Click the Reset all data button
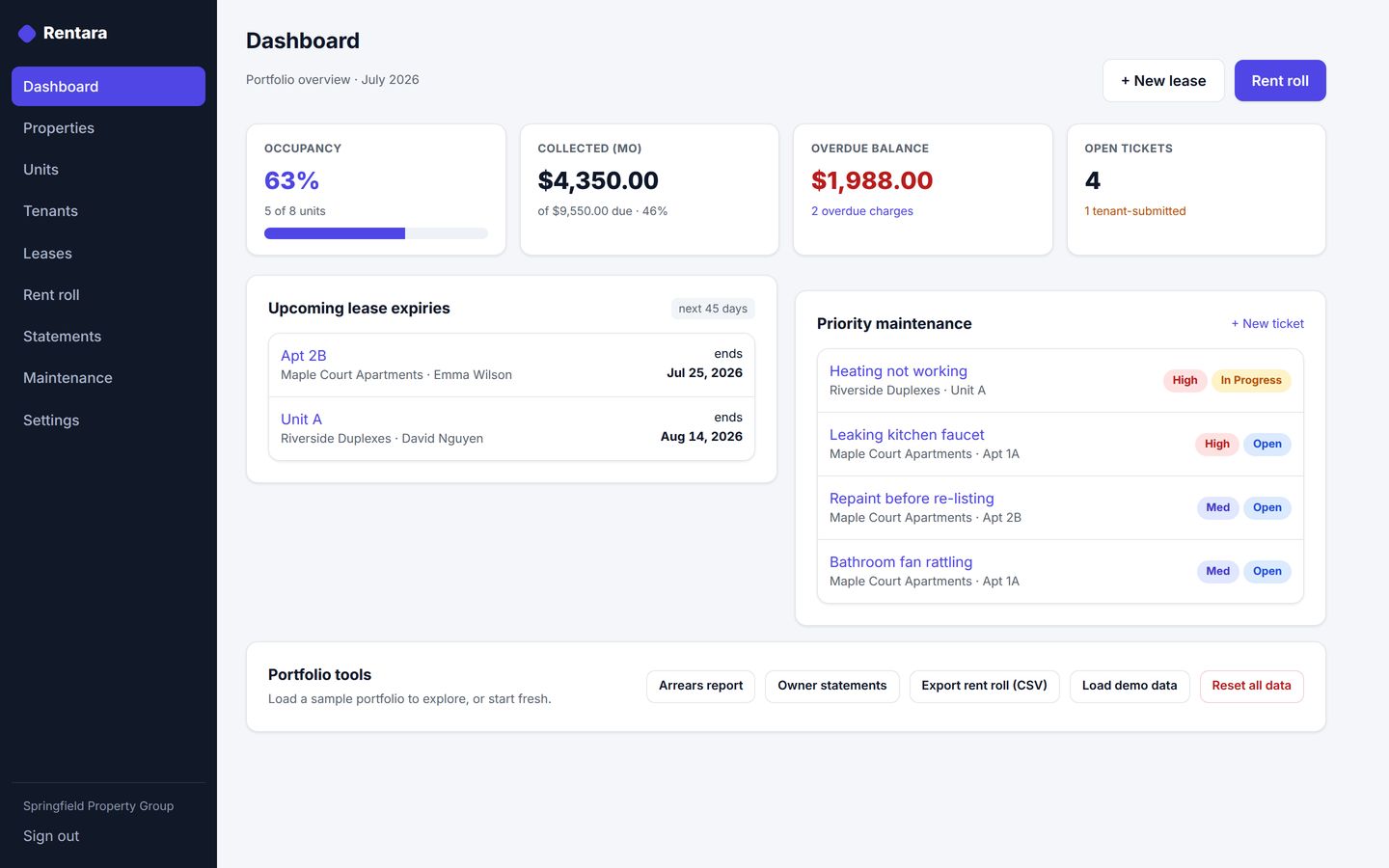 [1251, 686]
